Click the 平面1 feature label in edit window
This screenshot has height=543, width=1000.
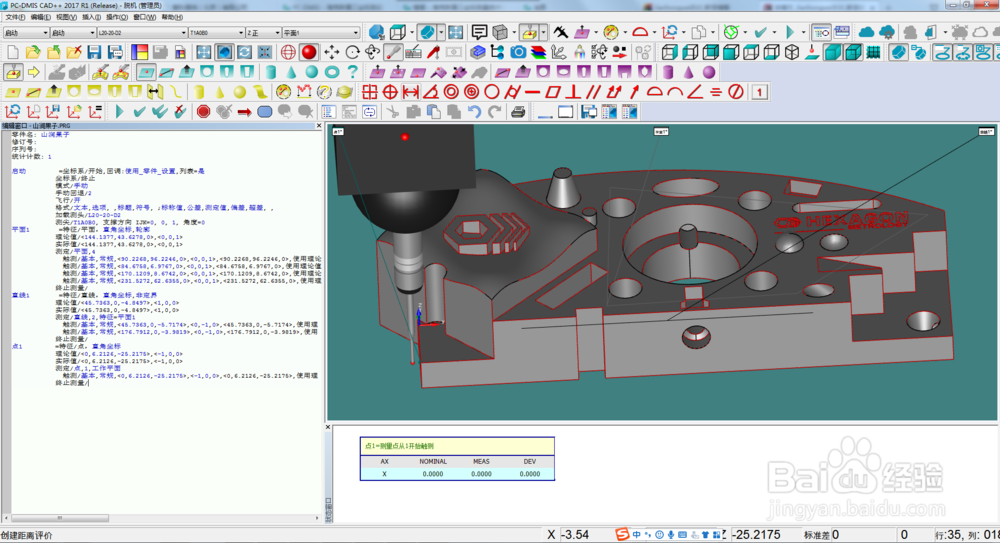[20, 229]
